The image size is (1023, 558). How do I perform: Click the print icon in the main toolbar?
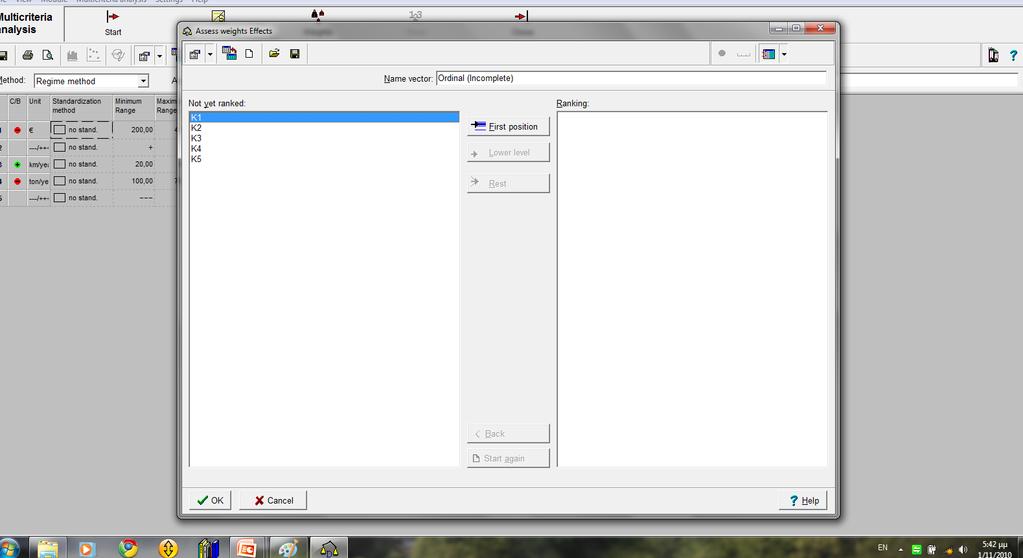click(27, 55)
